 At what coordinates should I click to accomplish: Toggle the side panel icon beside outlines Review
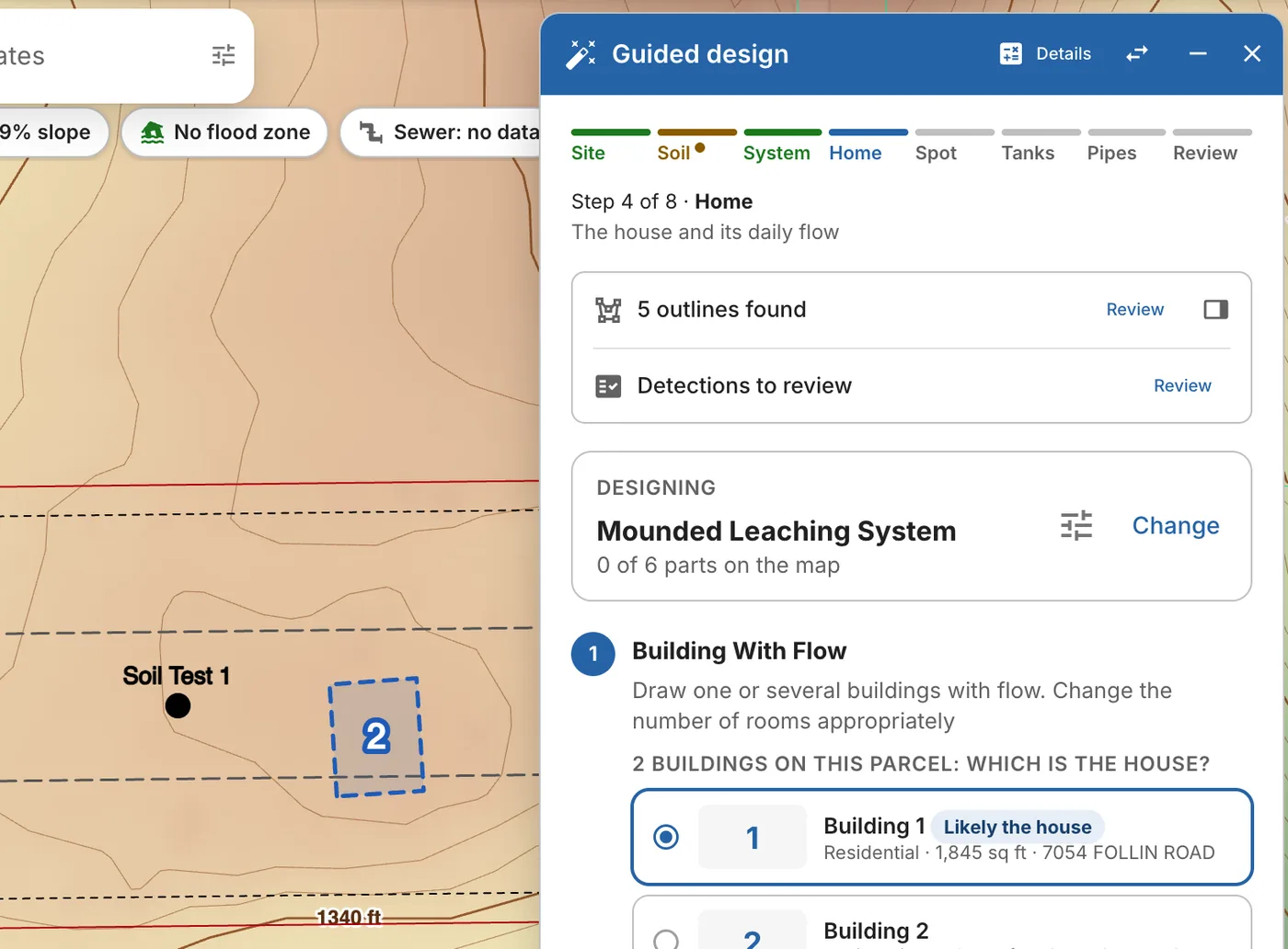tap(1216, 310)
